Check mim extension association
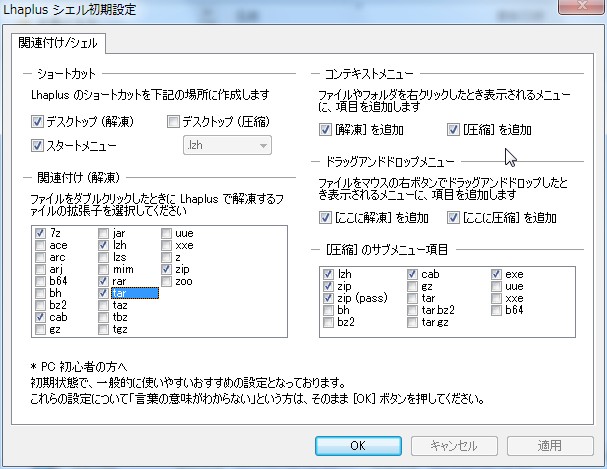The height and width of the screenshot is (469, 607). click(x=103, y=269)
